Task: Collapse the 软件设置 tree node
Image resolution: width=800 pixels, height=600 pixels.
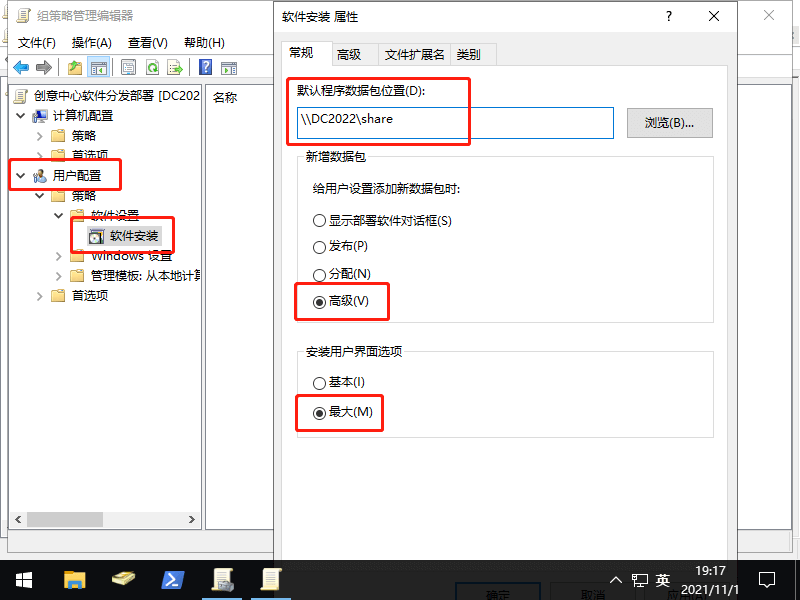Action: (x=59, y=215)
